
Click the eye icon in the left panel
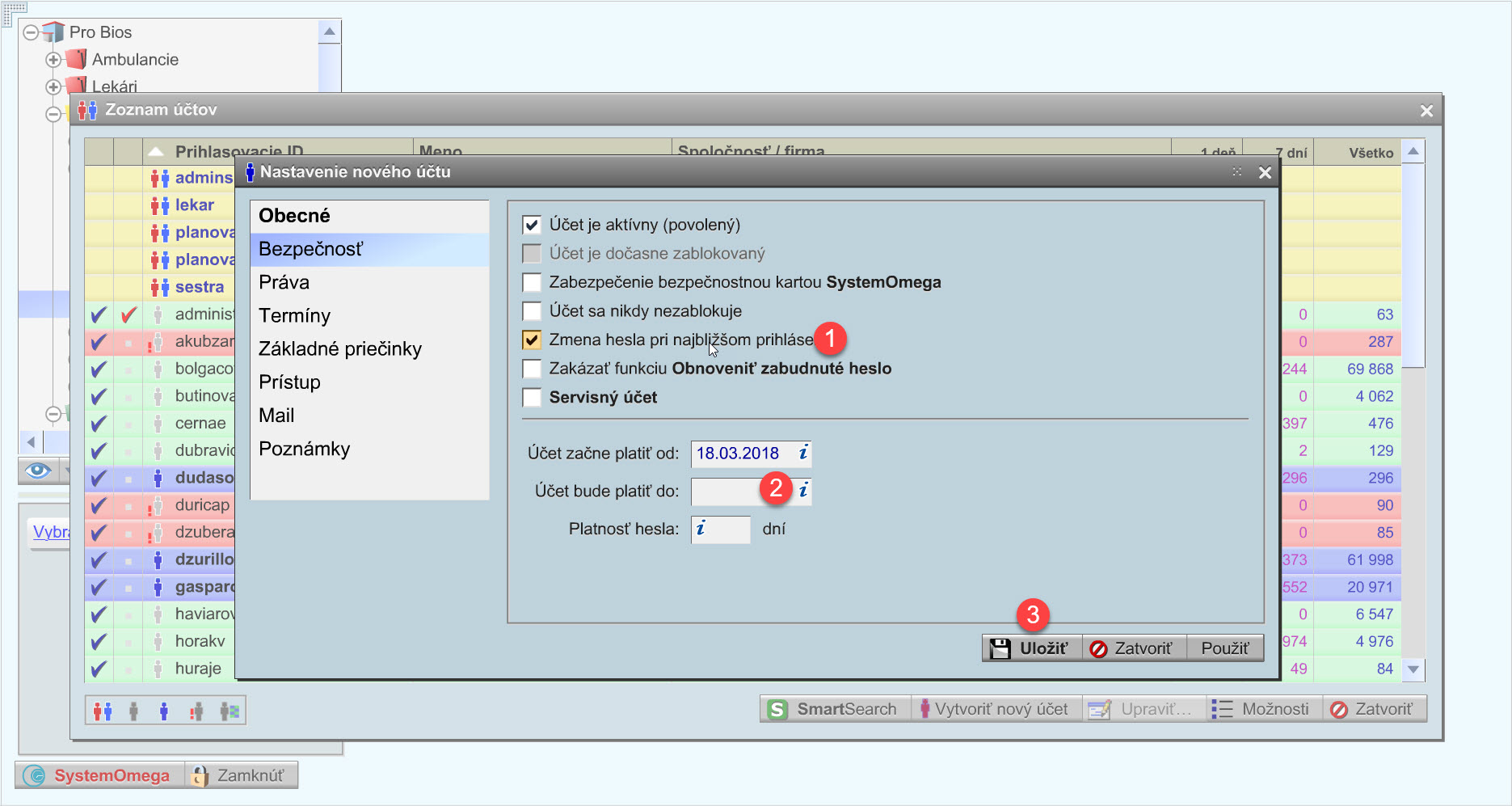pos(38,471)
